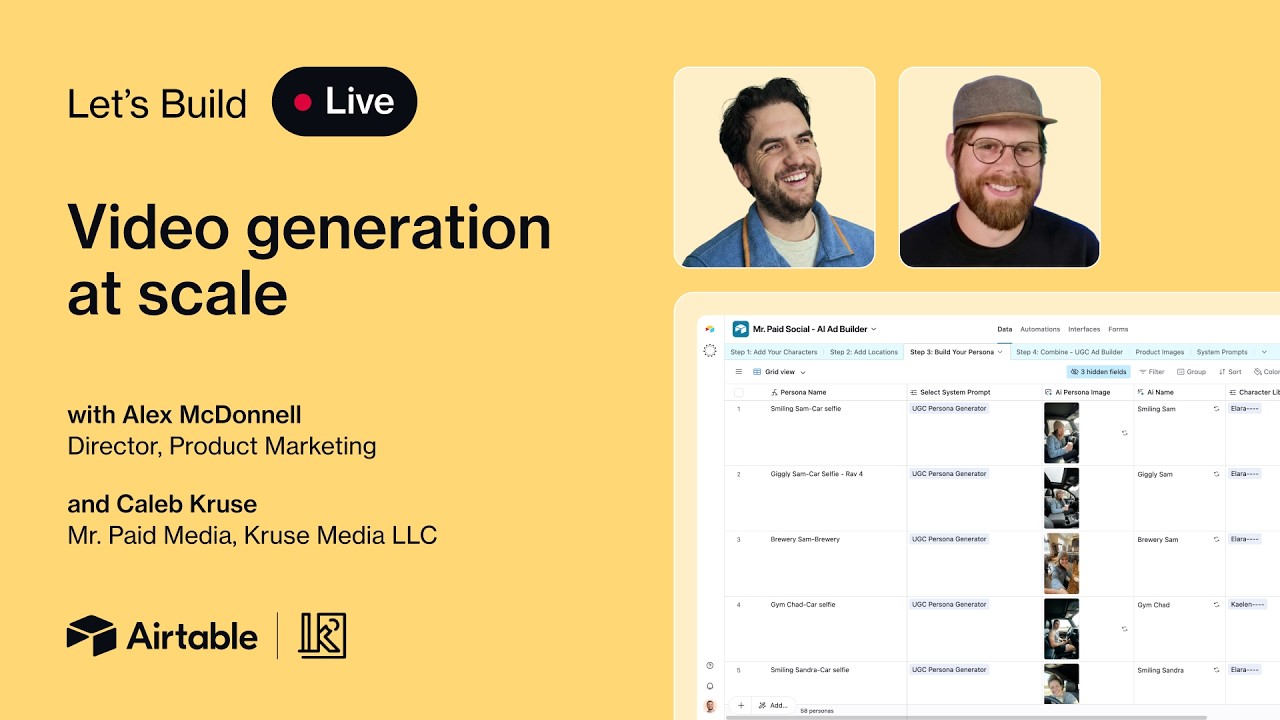Click the Kaelen chip in Gym Chad row
Viewport: 1280px width, 720px height.
[x=1248, y=605]
